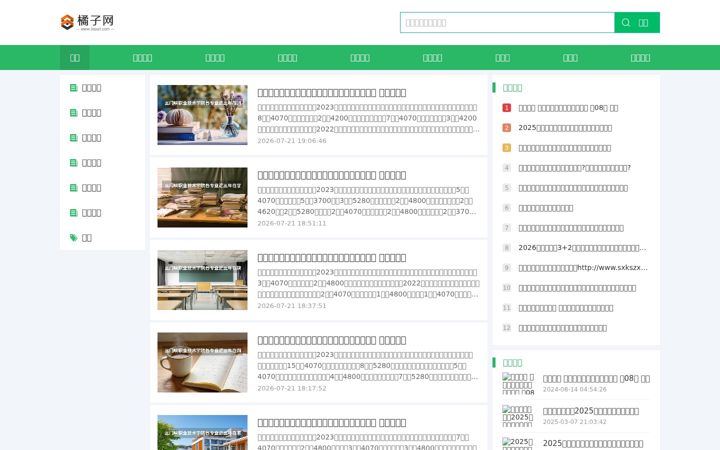The image size is (720, 450).
Task: Click the broken image beside the 2024-08-14 entry
Action: tap(518, 383)
